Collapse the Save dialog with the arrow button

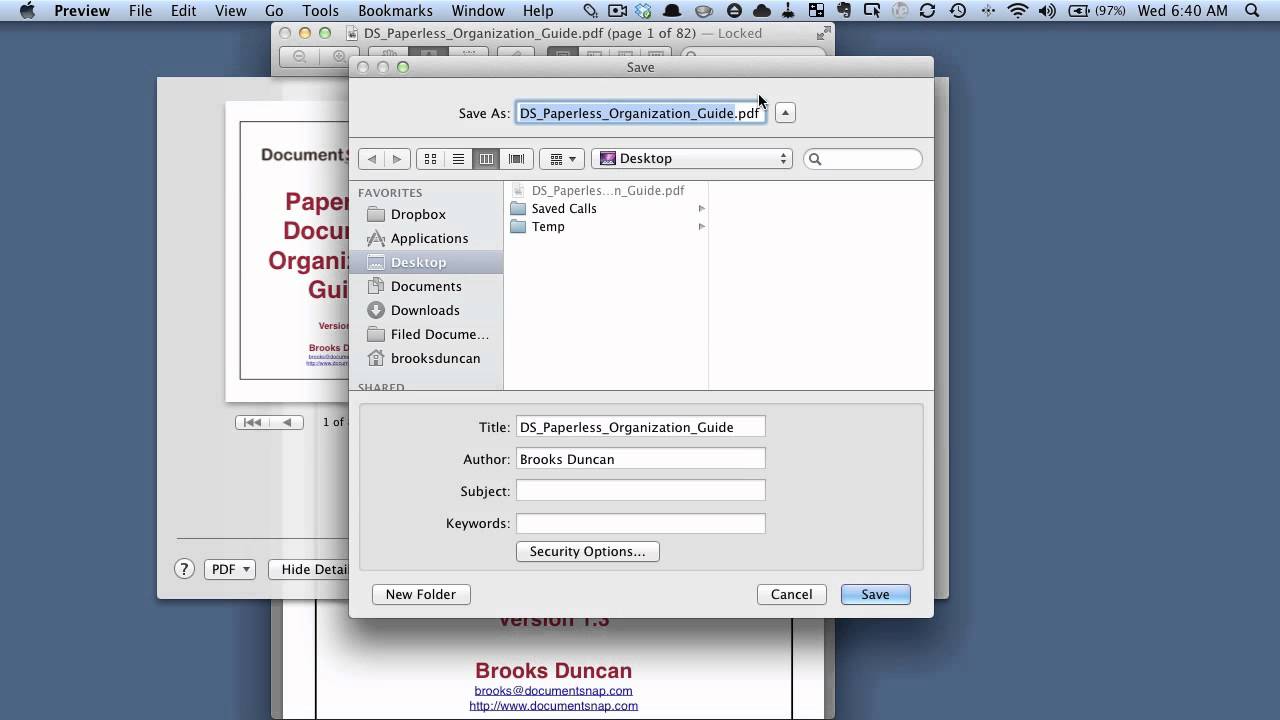click(785, 113)
